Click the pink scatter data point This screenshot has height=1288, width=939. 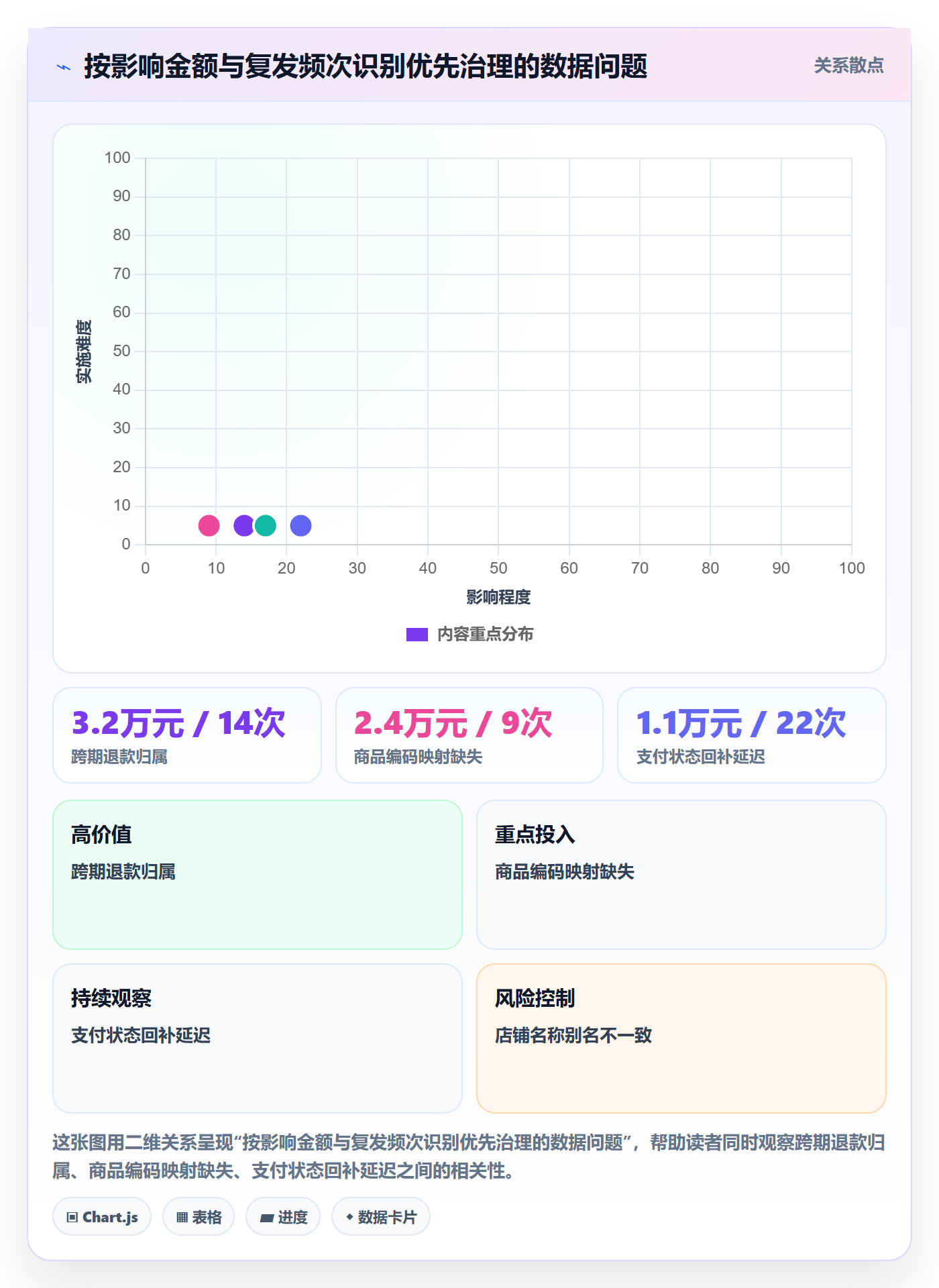[x=209, y=525]
